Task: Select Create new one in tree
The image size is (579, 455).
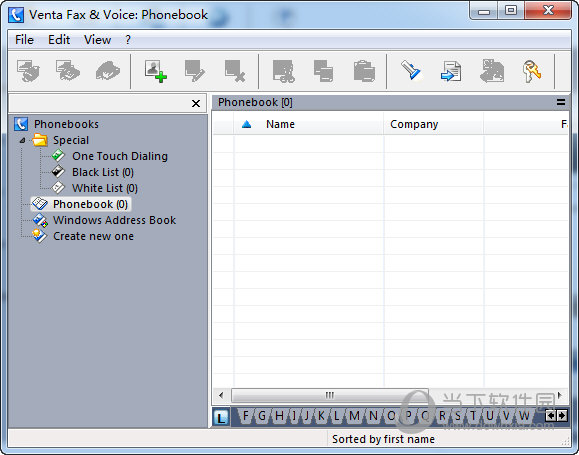Action: coord(93,236)
